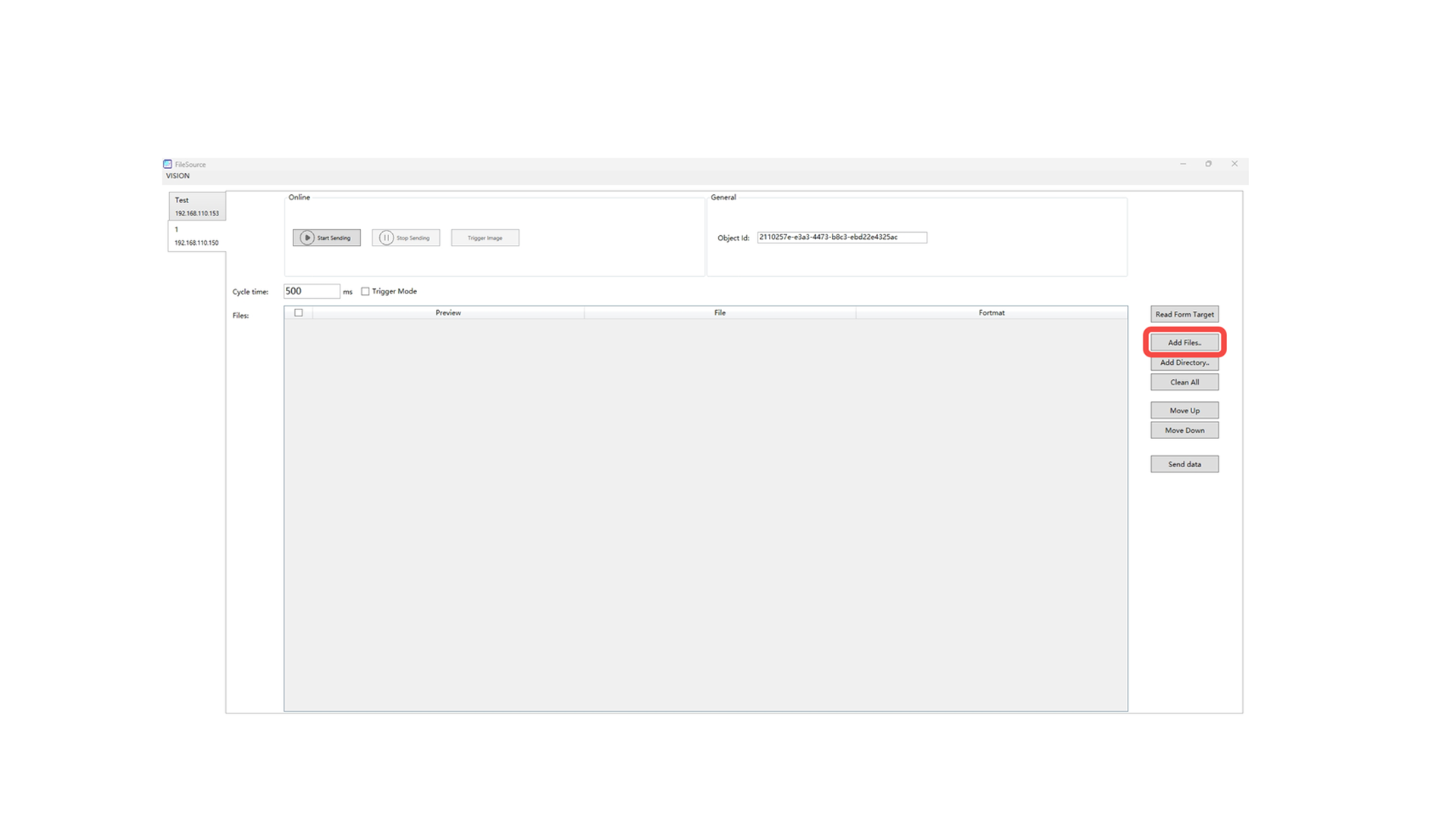Screen dimensions: 1456x819
Task: Click the Move Down button
Action: point(1184,430)
